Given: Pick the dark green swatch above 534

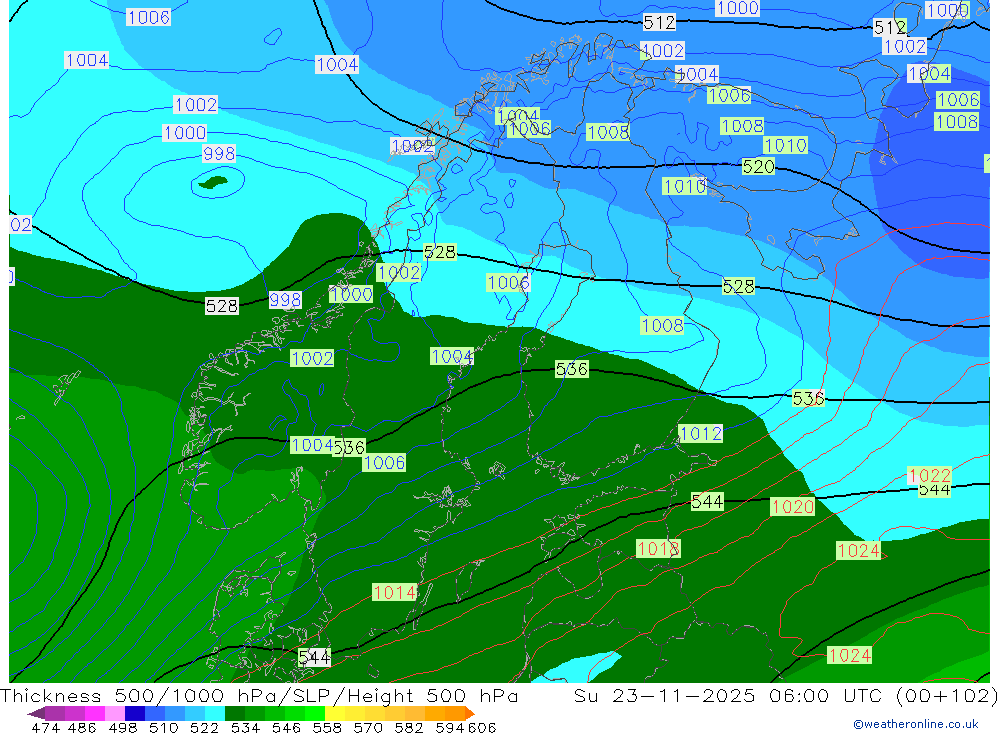Looking at the screenshot, I should coord(235,714).
